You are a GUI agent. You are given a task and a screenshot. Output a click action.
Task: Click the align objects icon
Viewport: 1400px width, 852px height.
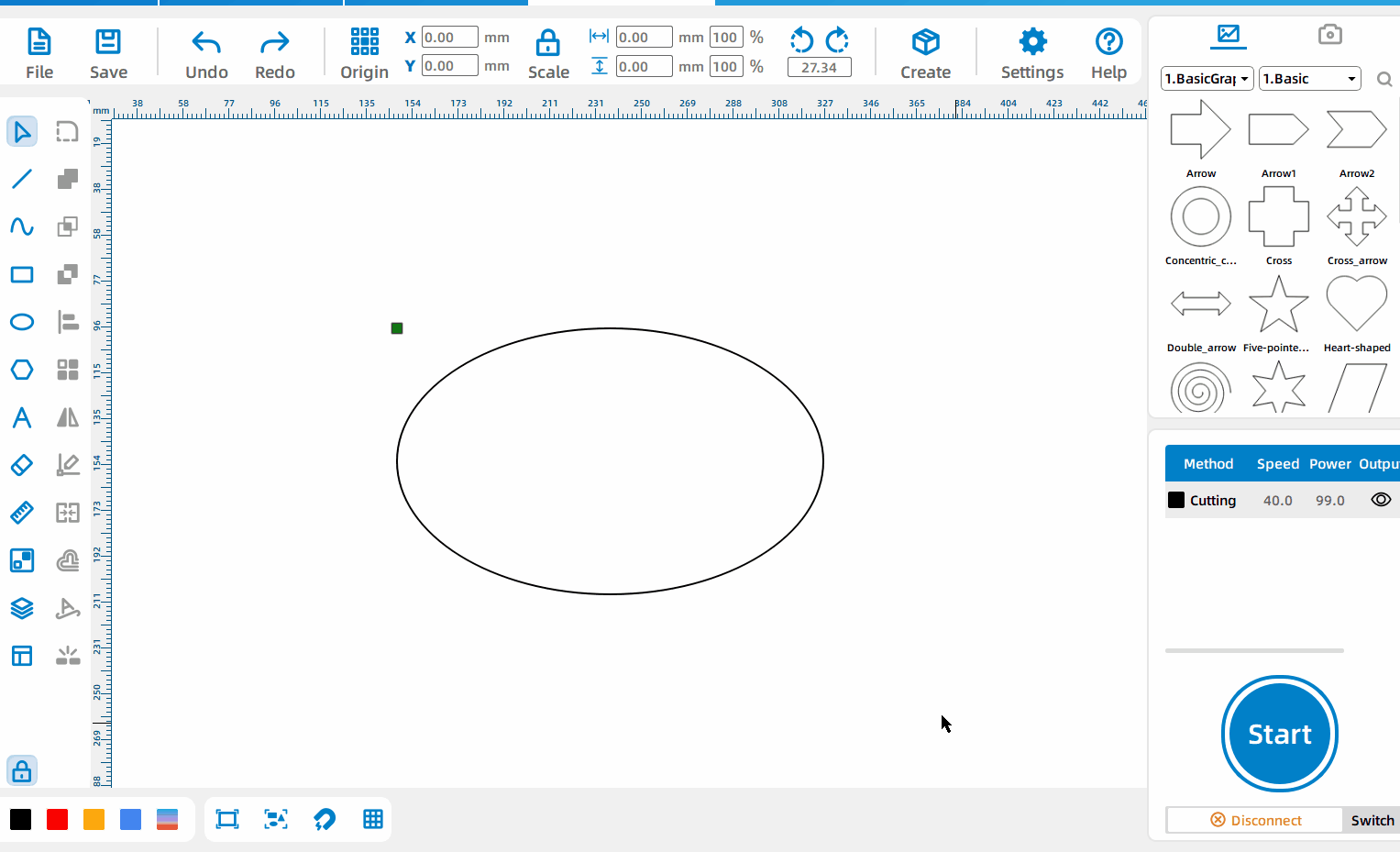tap(67, 322)
